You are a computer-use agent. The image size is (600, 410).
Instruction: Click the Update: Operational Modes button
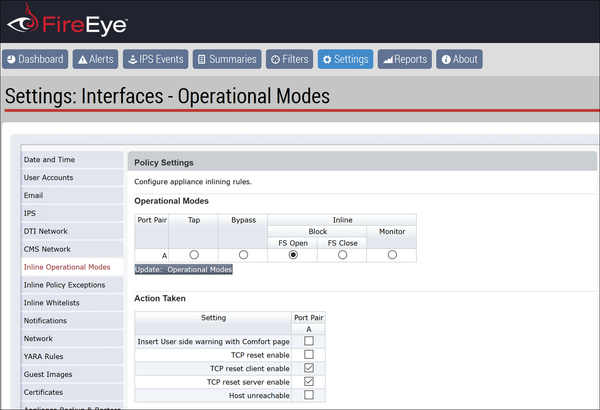184,270
